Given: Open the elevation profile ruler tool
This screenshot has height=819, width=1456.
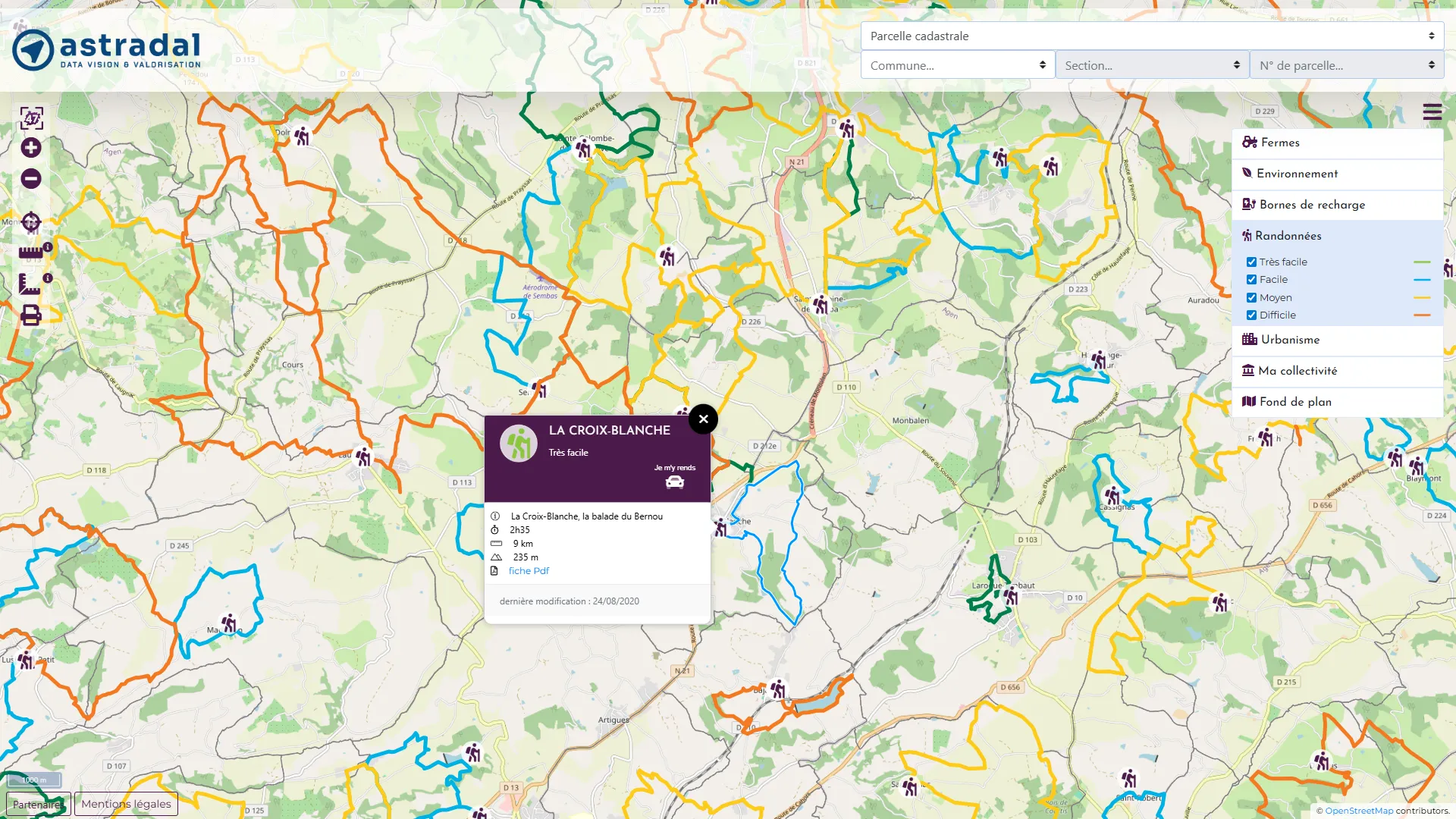Looking at the screenshot, I should coord(30,284).
